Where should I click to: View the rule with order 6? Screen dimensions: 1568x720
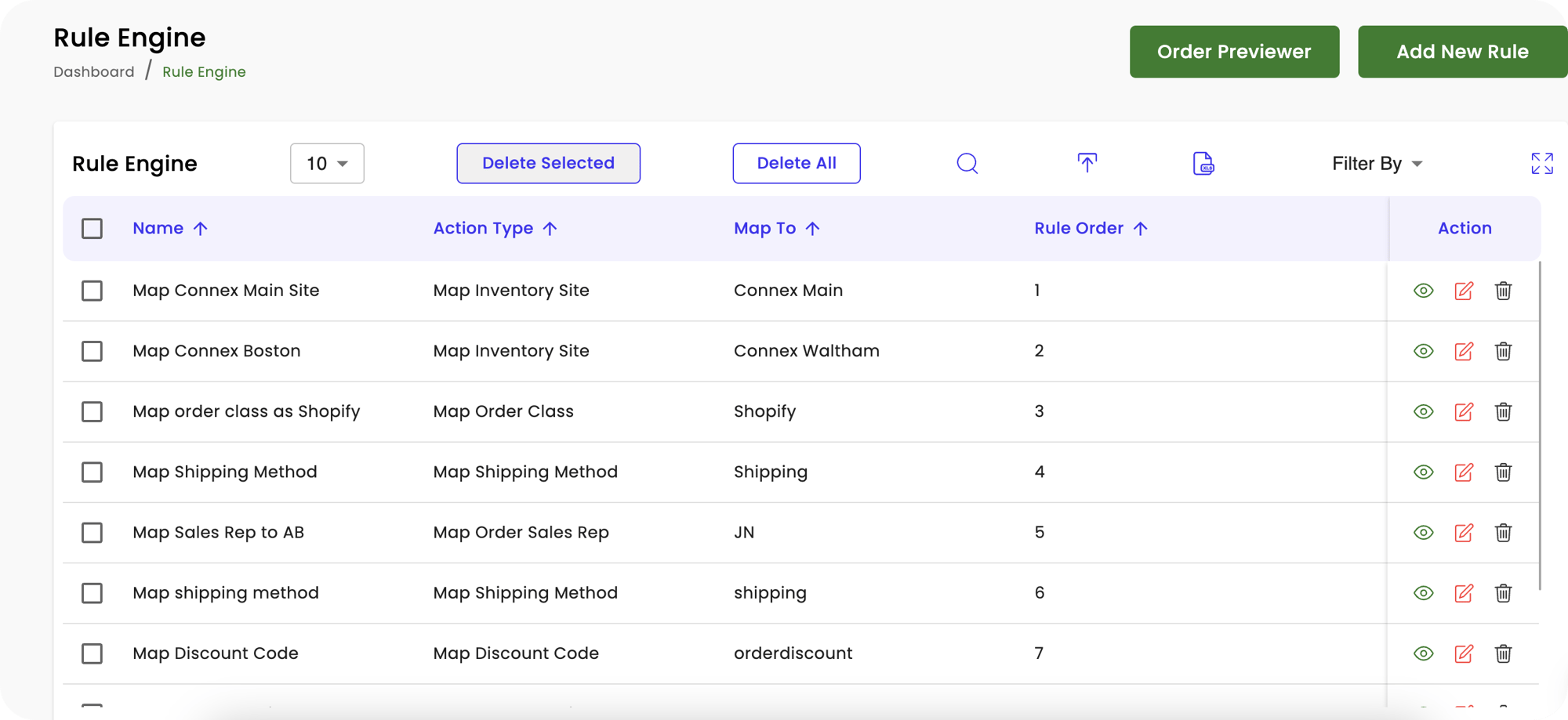[1423, 593]
